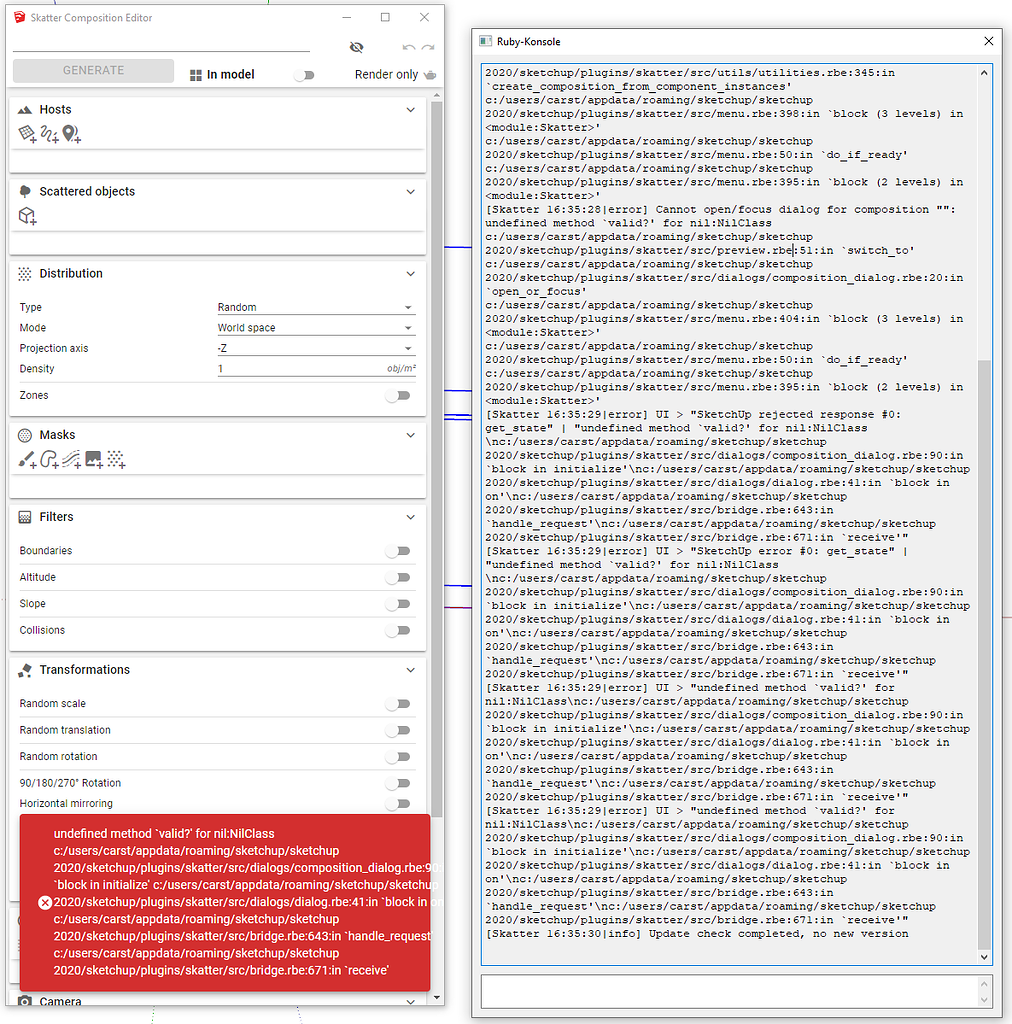Viewport: 1012px width, 1024px height.
Task: Add a curve host in the Hosts panel
Action: pyautogui.click(x=48, y=133)
